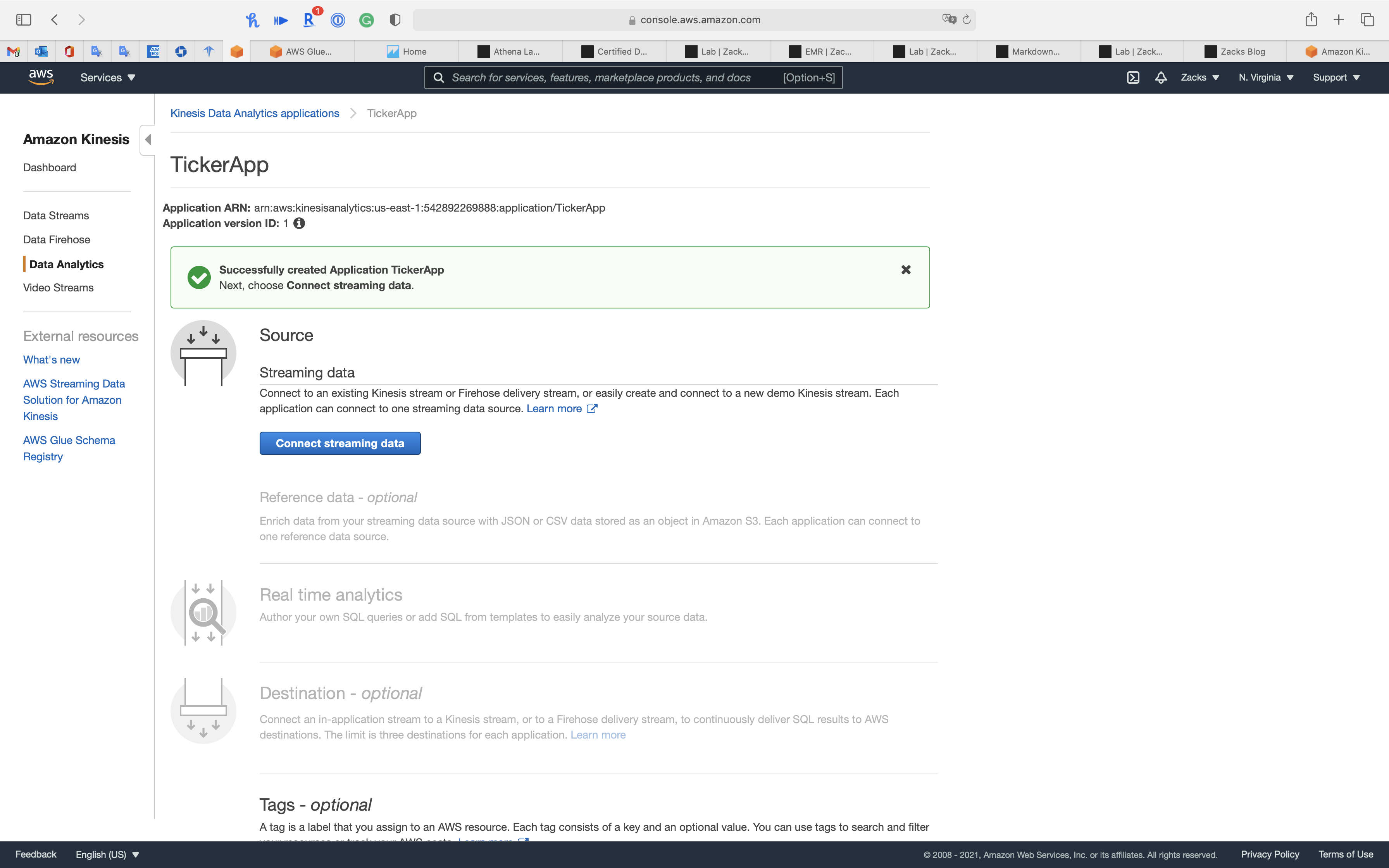1389x868 pixels.
Task: Open the Services dropdown menu
Action: click(107, 77)
